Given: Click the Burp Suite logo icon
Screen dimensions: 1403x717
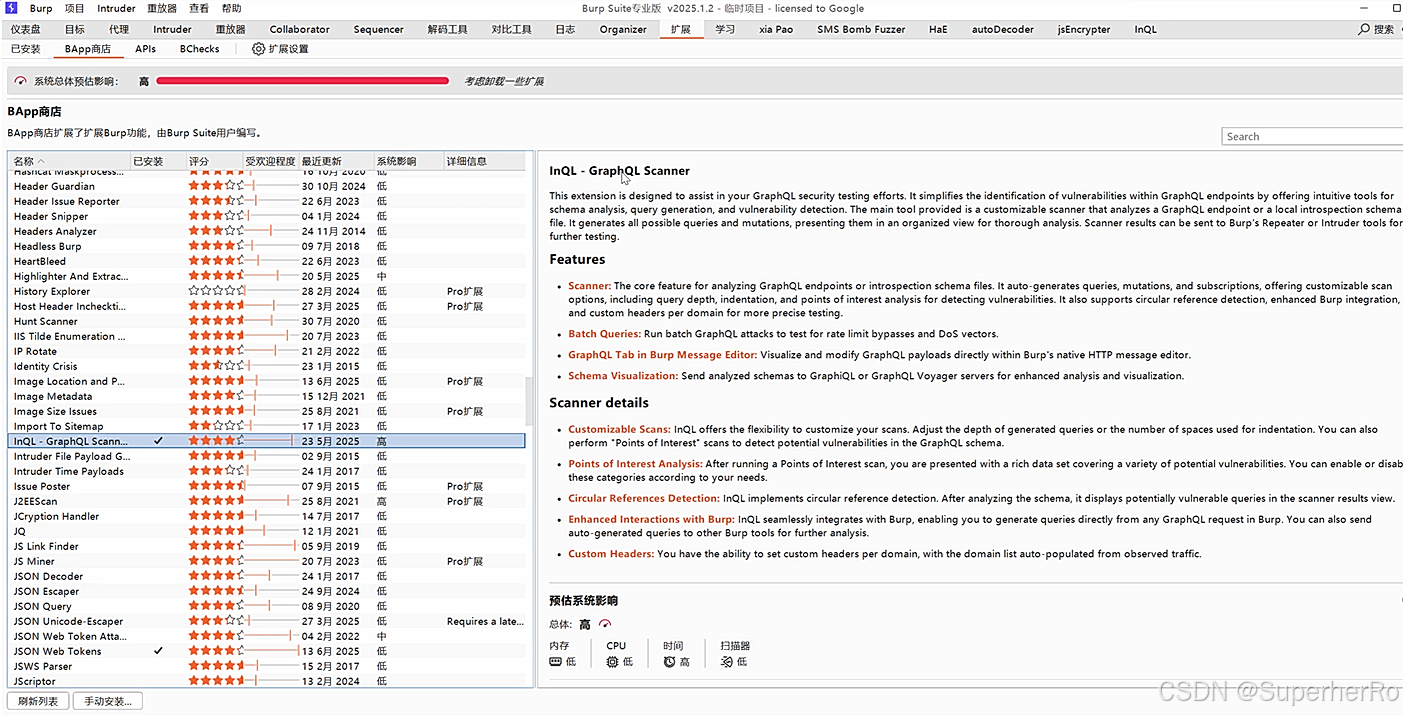Looking at the screenshot, I should 11,8.
